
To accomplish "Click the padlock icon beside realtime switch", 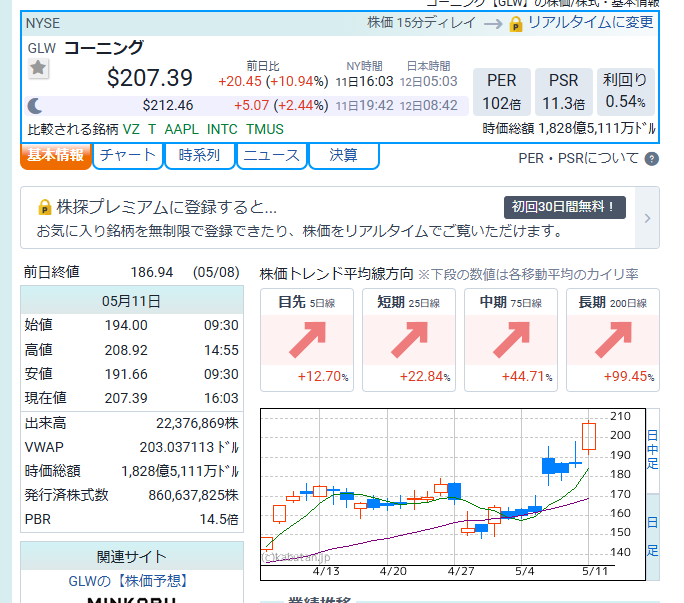I will pyautogui.click(x=516, y=24).
